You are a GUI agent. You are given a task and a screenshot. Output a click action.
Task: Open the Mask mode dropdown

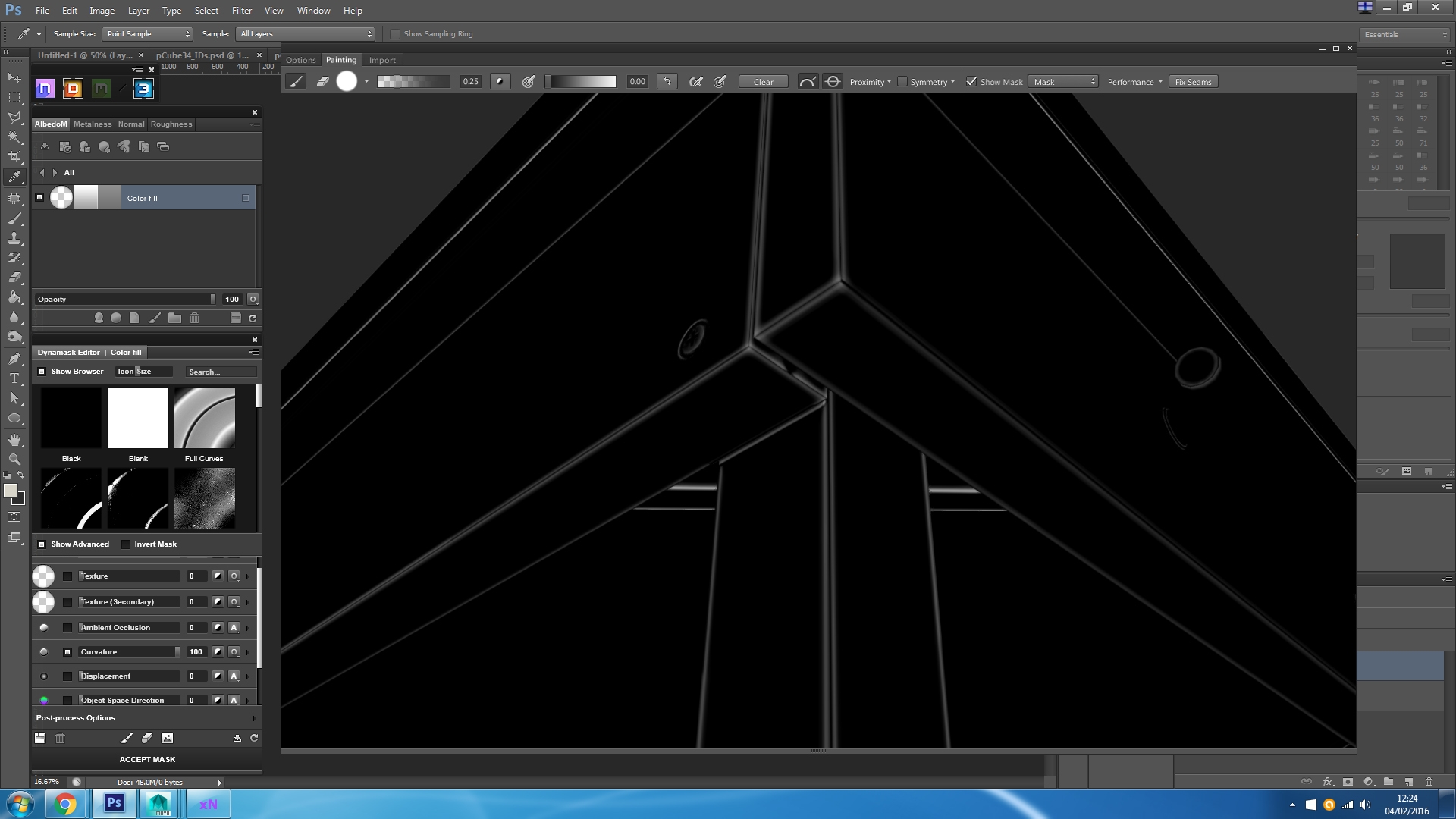1064,82
